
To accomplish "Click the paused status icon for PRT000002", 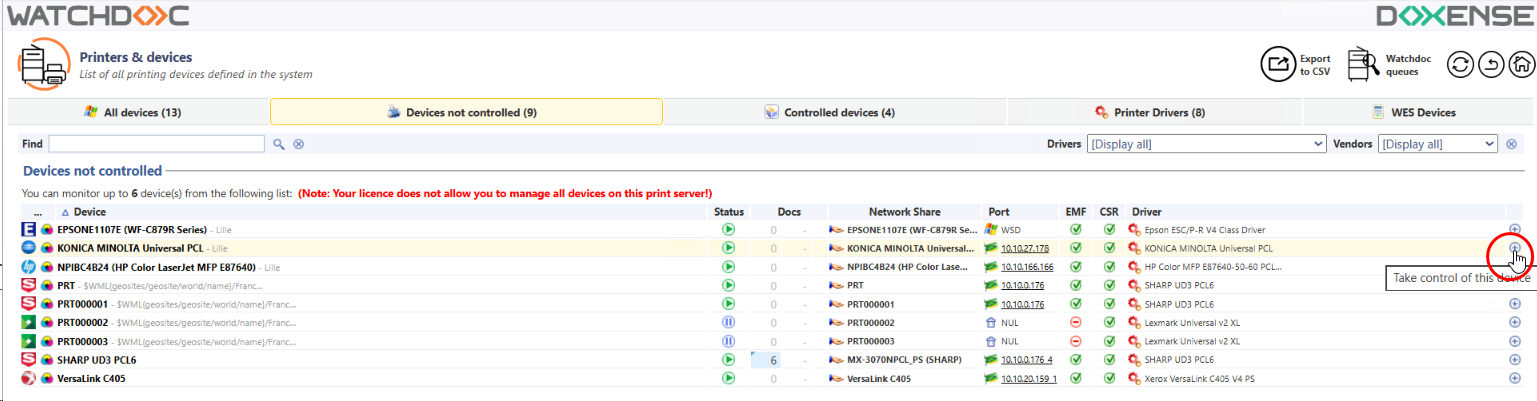I will [x=728, y=323].
